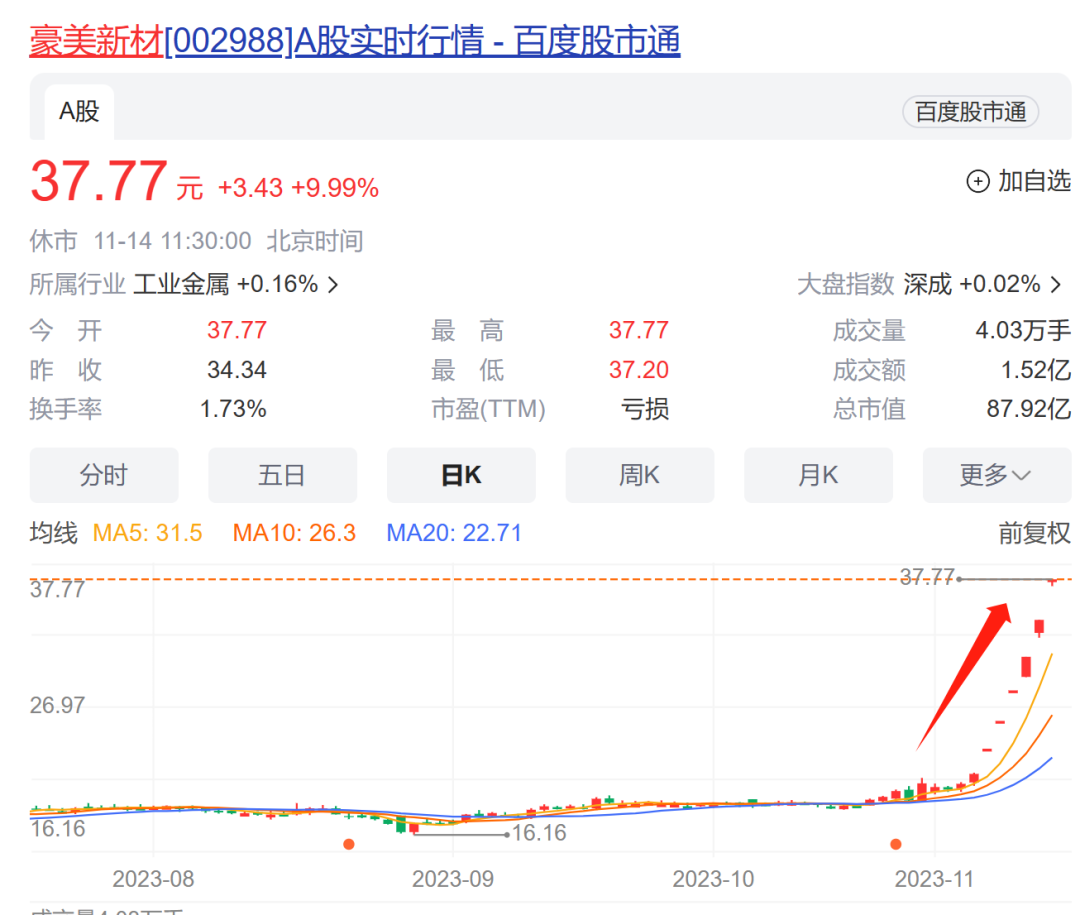Click the 2023-10 date axis label
The height and width of the screenshot is (915, 1080).
pyautogui.click(x=713, y=879)
